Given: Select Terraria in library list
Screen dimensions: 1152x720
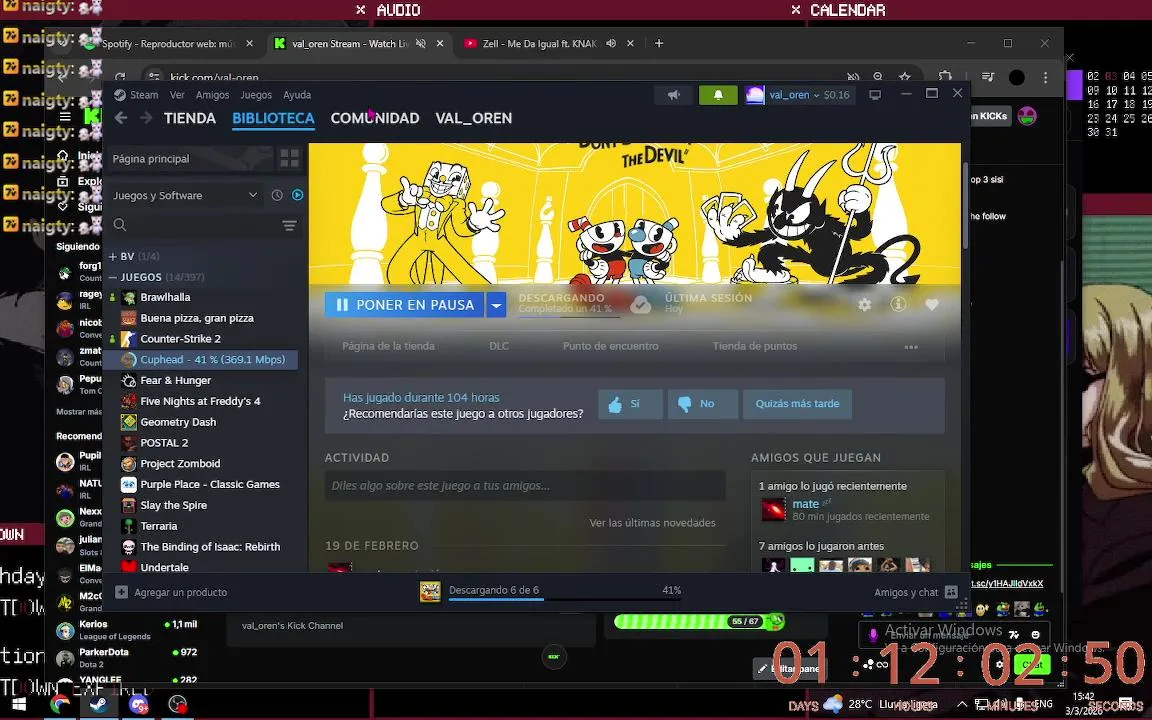Looking at the screenshot, I should point(159,526).
